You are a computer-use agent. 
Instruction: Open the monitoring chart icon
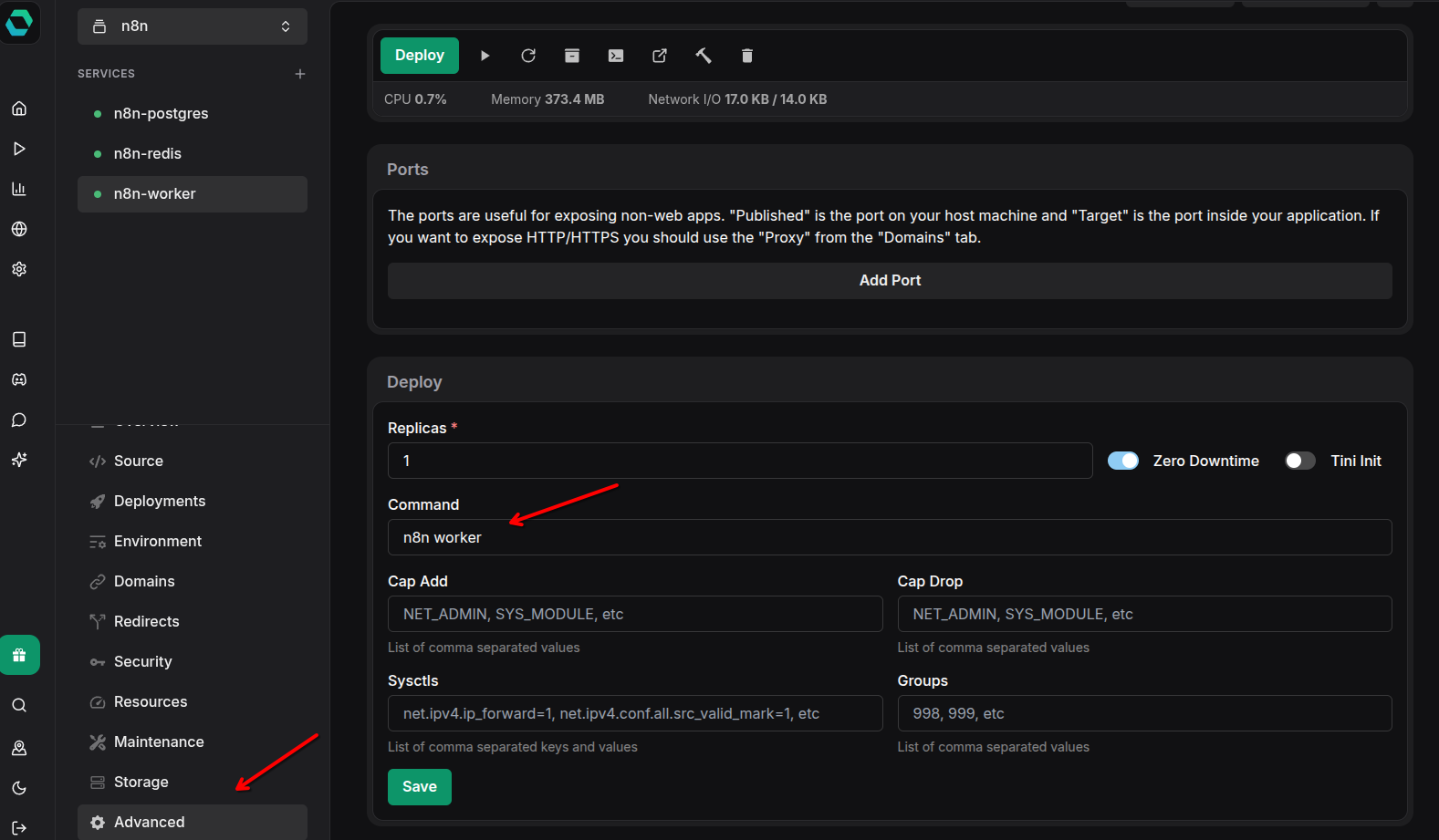(x=19, y=189)
